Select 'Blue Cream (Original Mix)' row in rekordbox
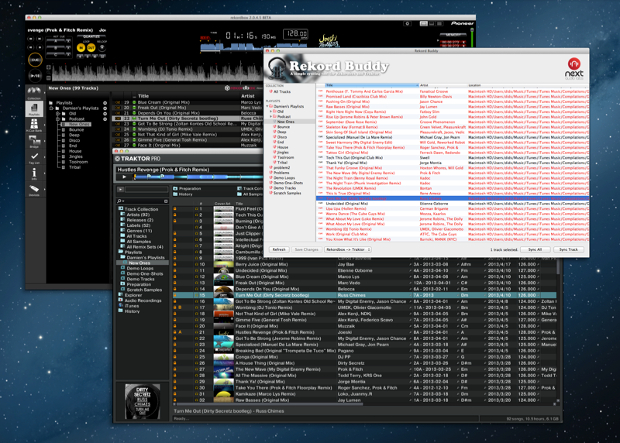620x443 pixels. (187, 102)
